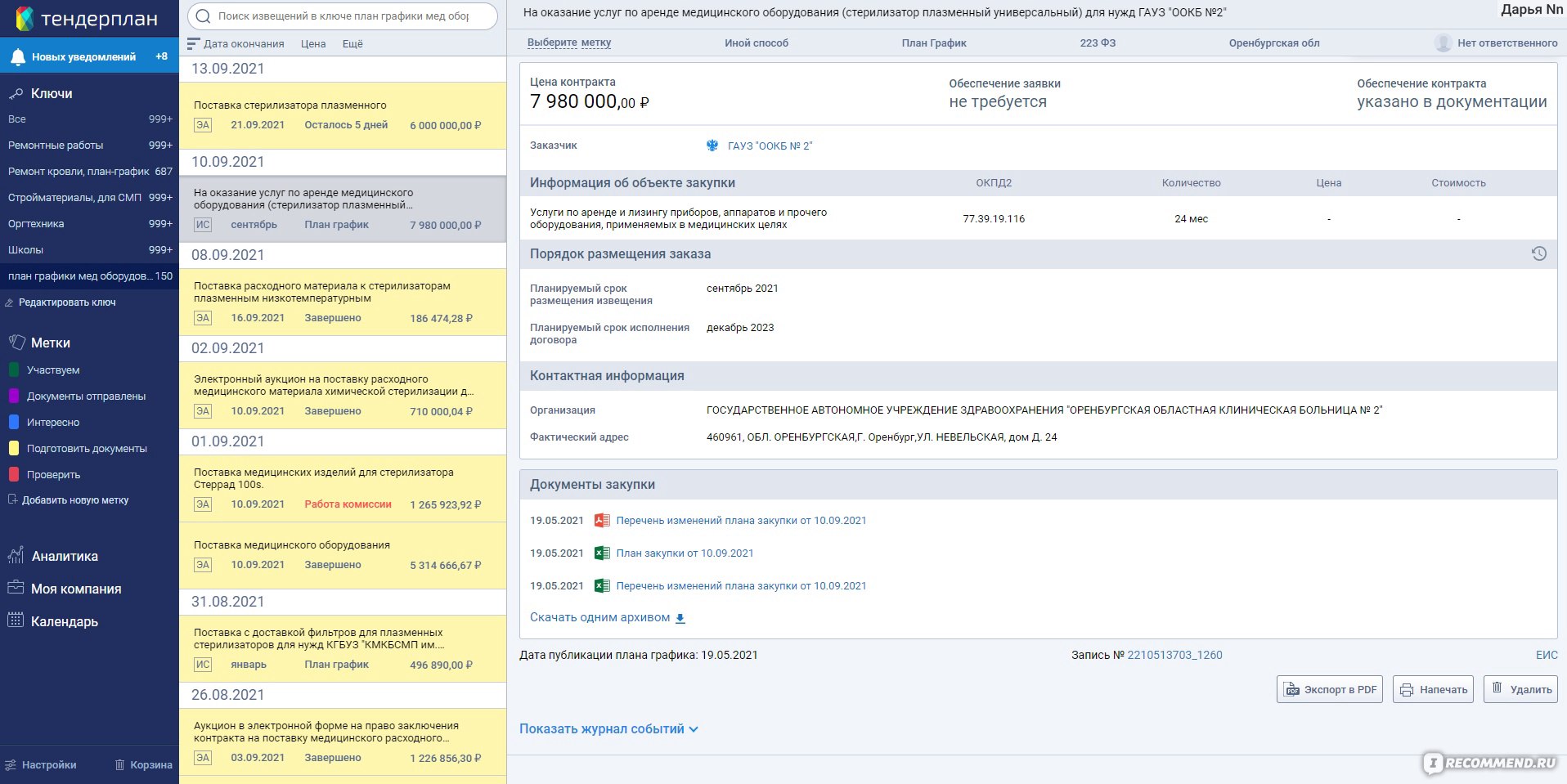Viewport: 1567px width, 784px height.
Task: Open Аналитика chart icon
Action: click(x=16, y=556)
